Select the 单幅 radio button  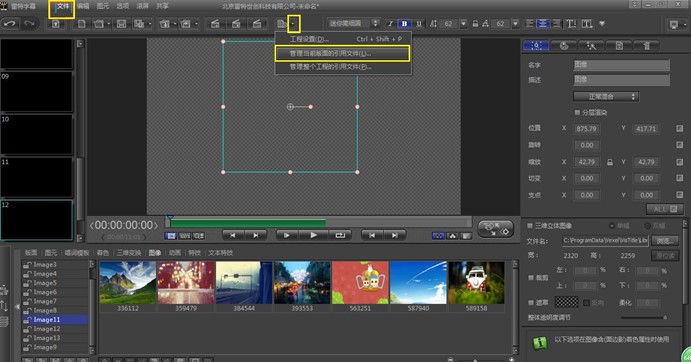click(612, 226)
